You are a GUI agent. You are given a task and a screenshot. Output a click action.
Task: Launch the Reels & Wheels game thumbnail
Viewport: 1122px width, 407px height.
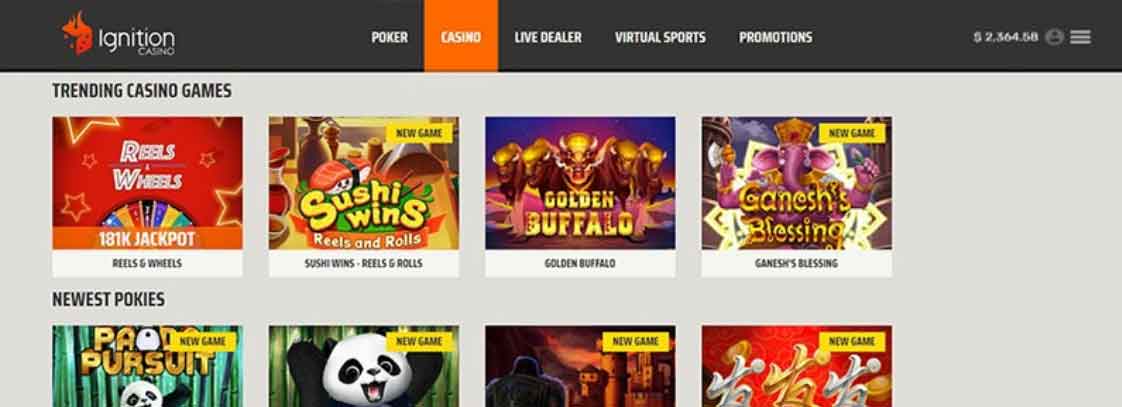[x=147, y=183]
